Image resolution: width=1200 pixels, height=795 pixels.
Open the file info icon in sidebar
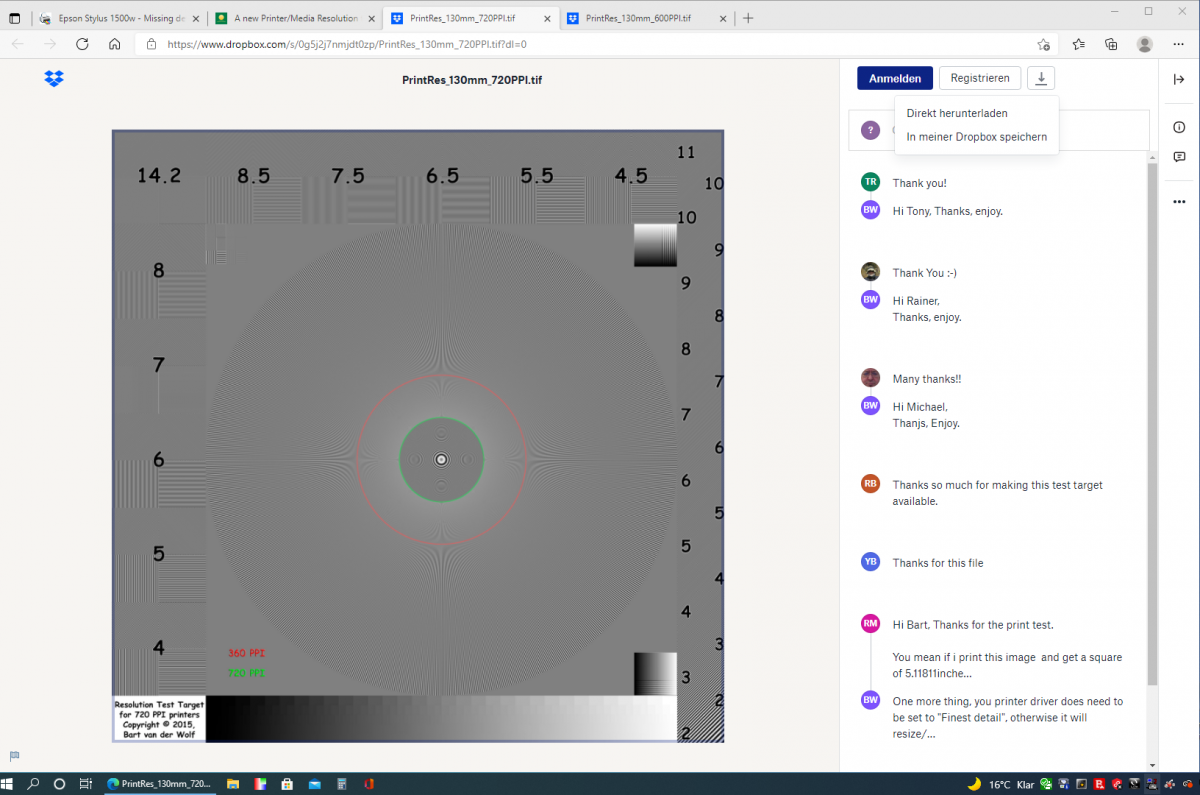(x=1179, y=126)
